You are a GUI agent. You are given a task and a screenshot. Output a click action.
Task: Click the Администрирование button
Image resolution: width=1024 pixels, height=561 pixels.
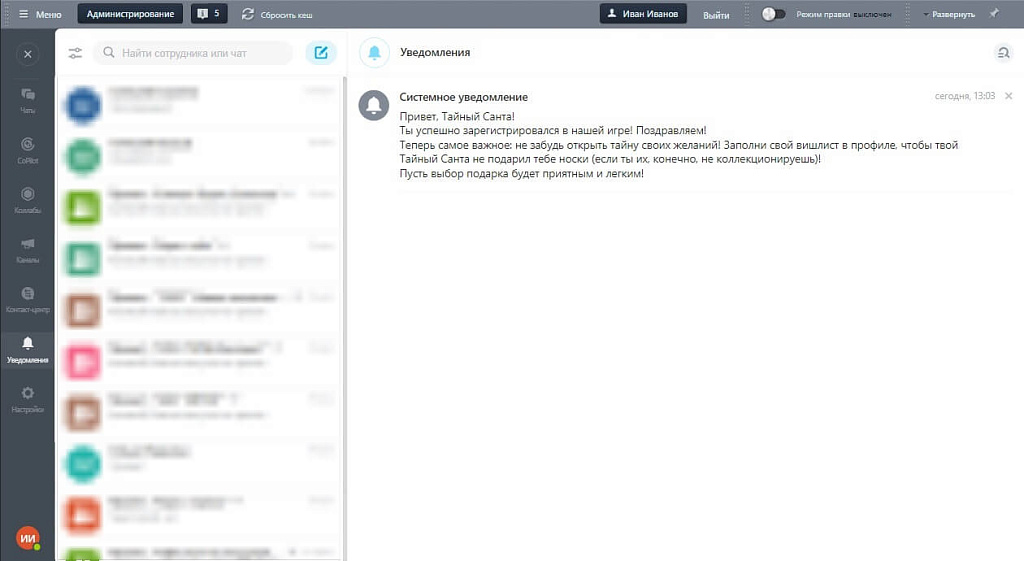[131, 14]
